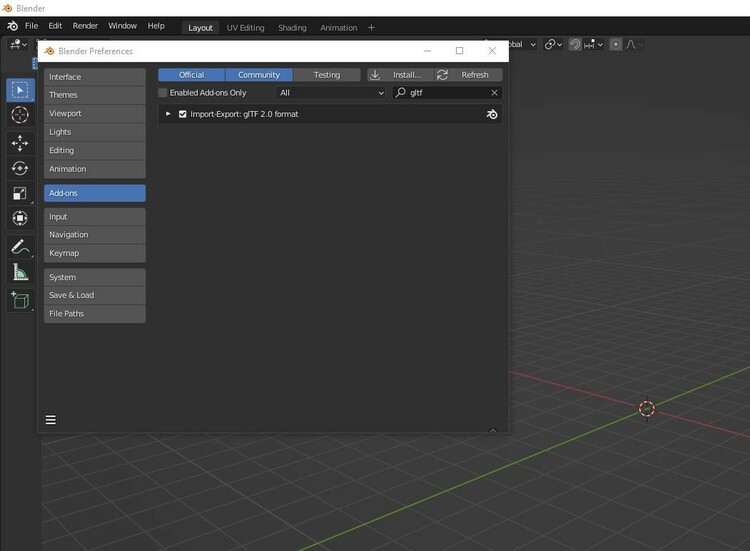Open the Render menu

pos(86,26)
